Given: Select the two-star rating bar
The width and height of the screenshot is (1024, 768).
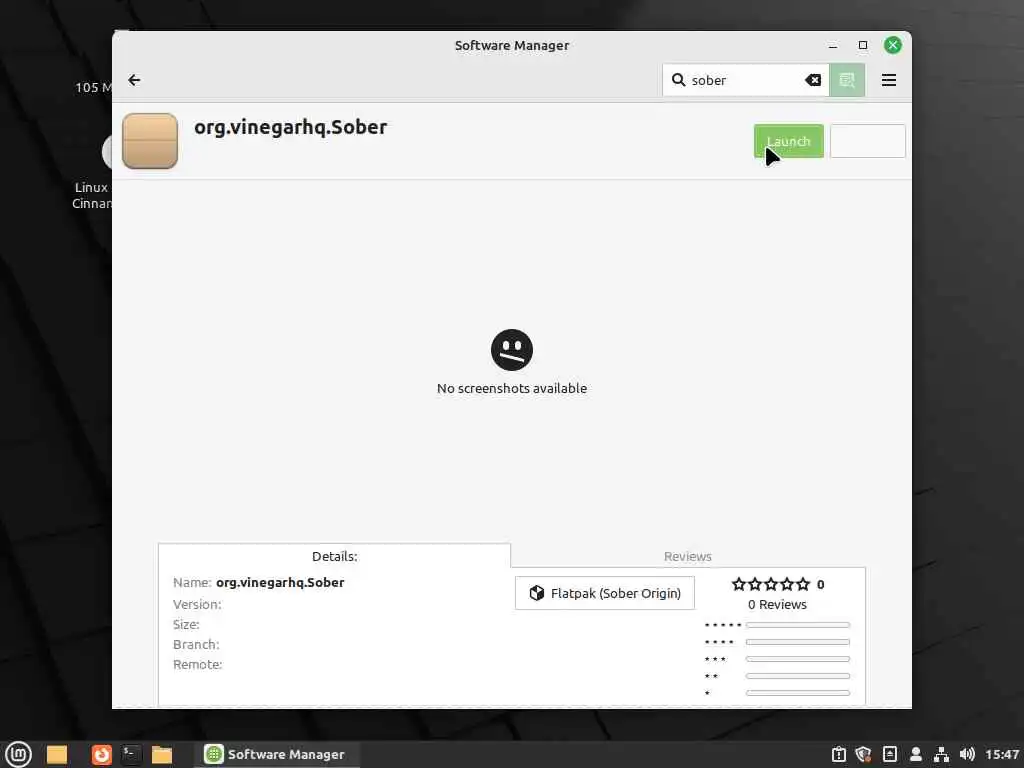Looking at the screenshot, I should click(x=797, y=676).
